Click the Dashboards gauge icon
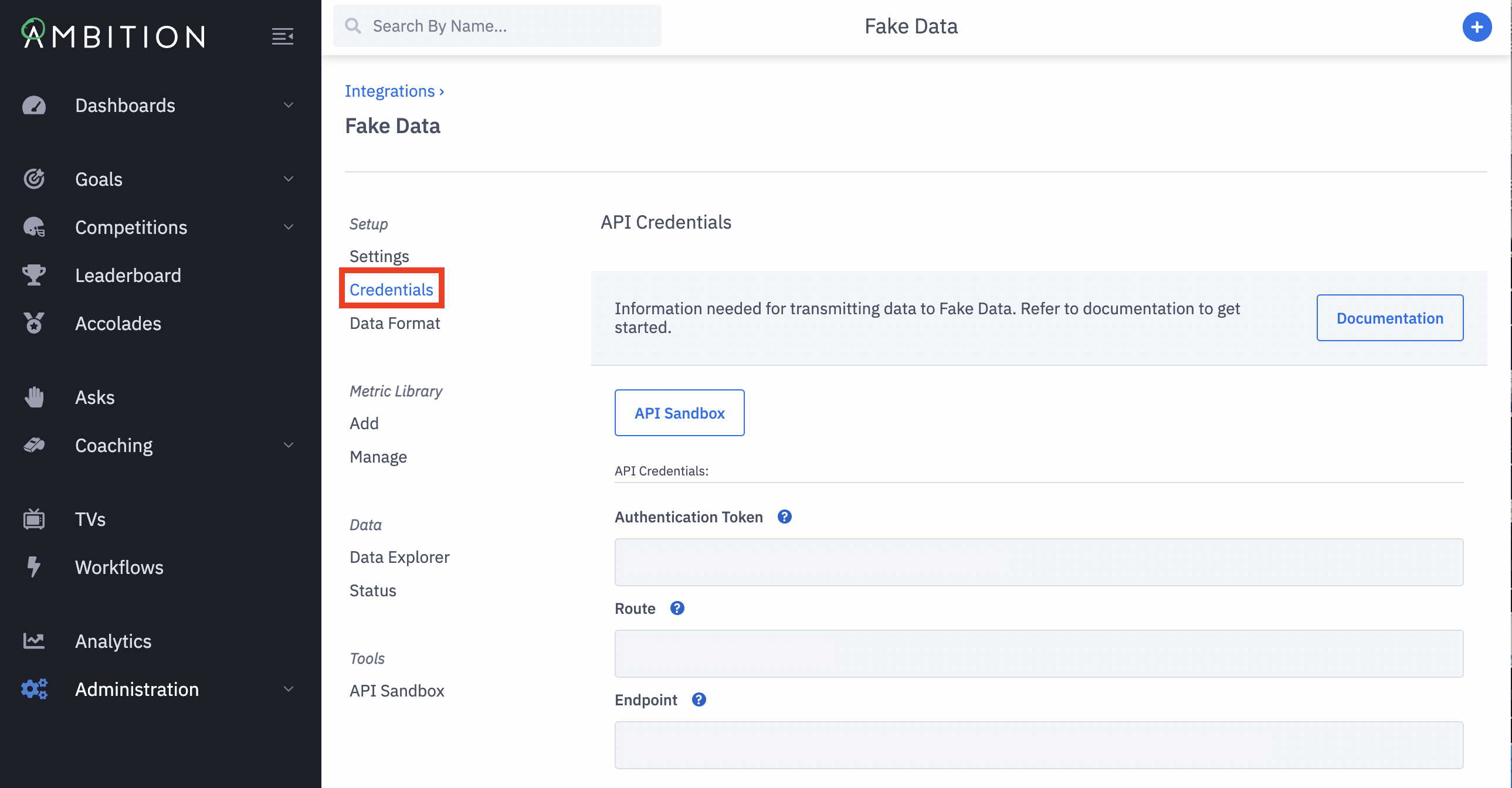 point(34,106)
